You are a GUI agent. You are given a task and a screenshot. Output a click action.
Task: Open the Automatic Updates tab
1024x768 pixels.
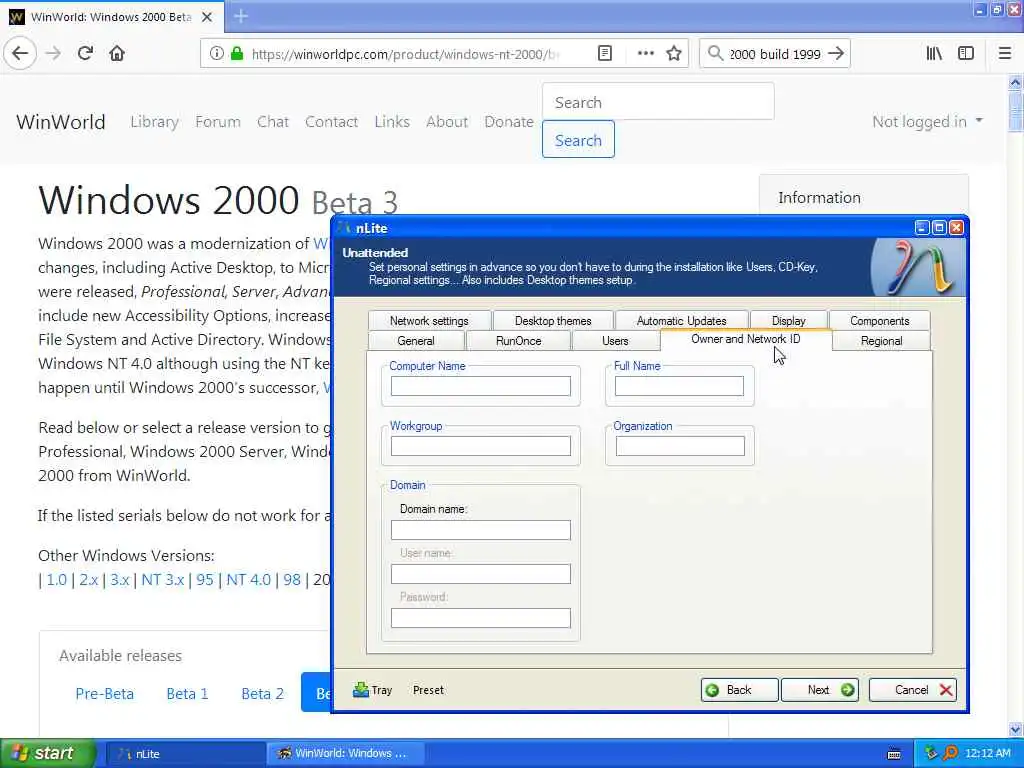(x=681, y=321)
